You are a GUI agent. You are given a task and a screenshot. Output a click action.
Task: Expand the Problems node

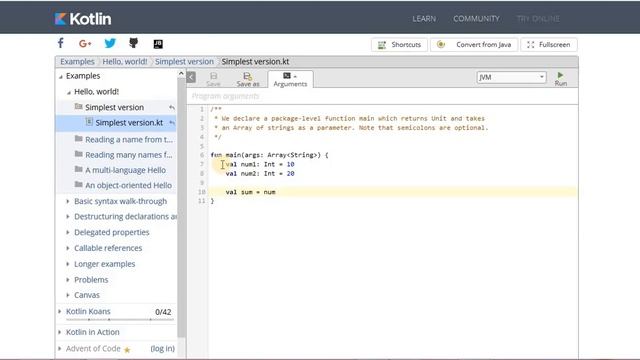(68, 280)
